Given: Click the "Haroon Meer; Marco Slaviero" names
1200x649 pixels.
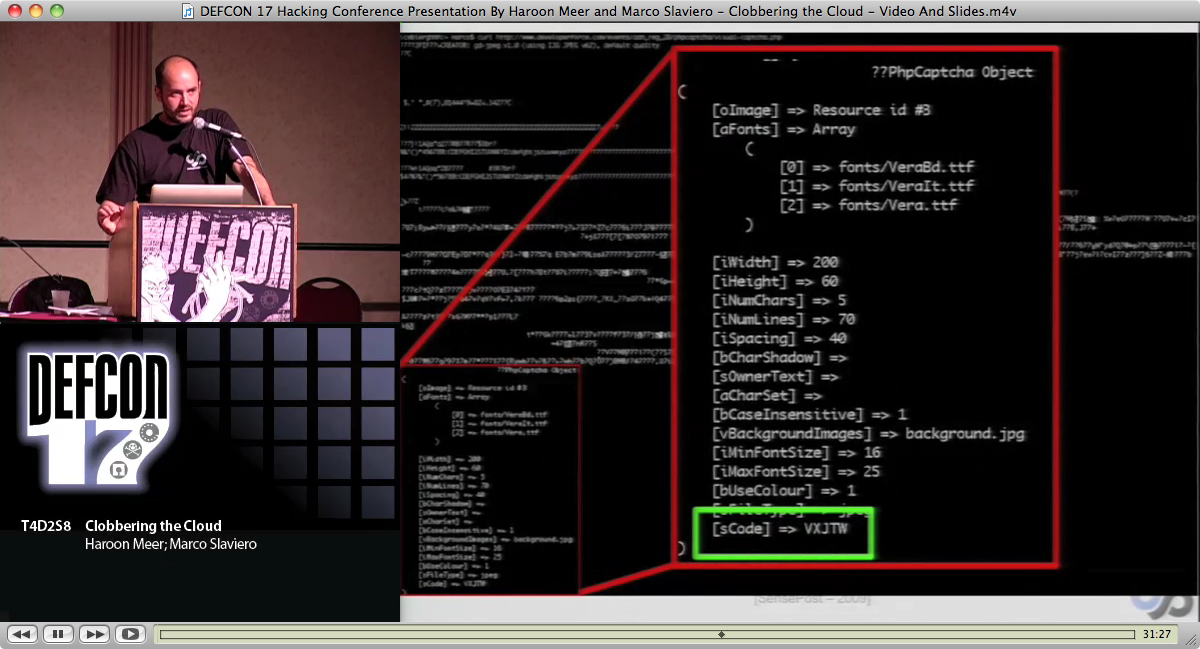Looking at the screenshot, I should pos(171,544).
